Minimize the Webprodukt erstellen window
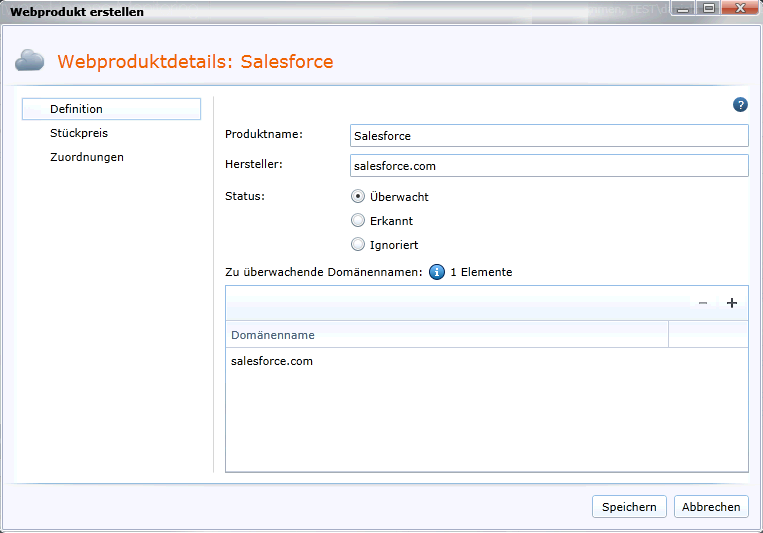The width and height of the screenshot is (763, 533). tap(683, 8)
